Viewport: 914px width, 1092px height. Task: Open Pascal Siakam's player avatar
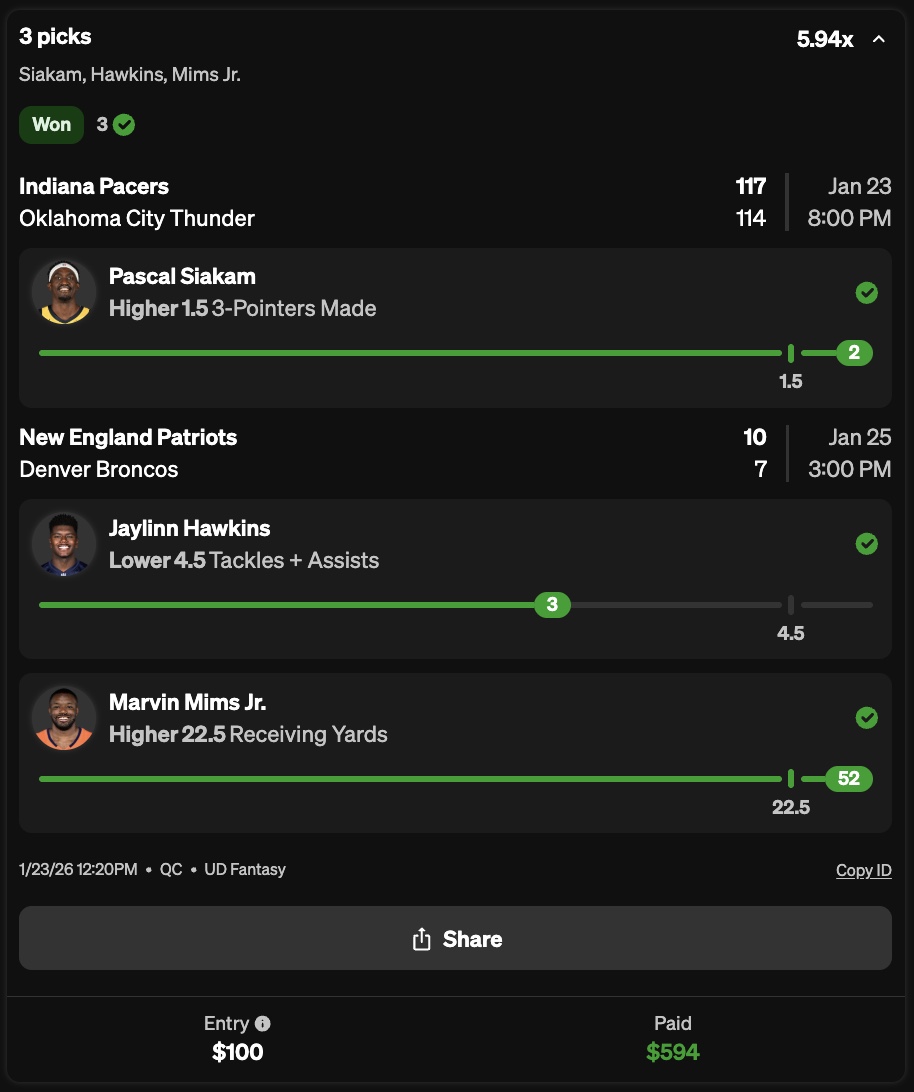(x=64, y=292)
